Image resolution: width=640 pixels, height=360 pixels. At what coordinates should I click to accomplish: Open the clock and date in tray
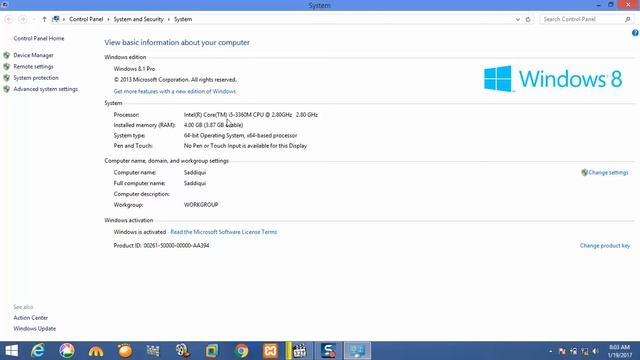click(x=619, y=351)
